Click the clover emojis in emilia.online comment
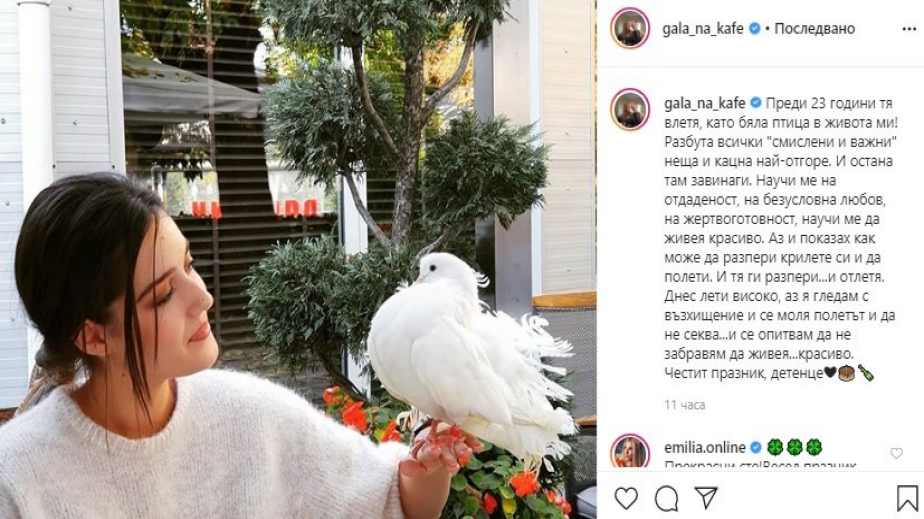 794,447
